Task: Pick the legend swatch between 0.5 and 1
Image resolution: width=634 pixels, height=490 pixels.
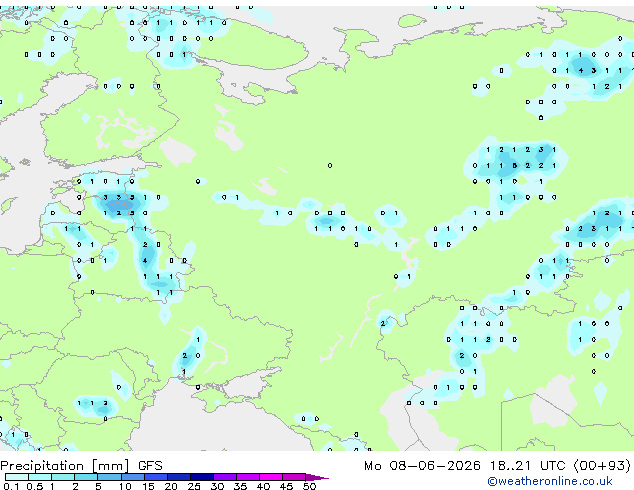Action: pos(40,477)
